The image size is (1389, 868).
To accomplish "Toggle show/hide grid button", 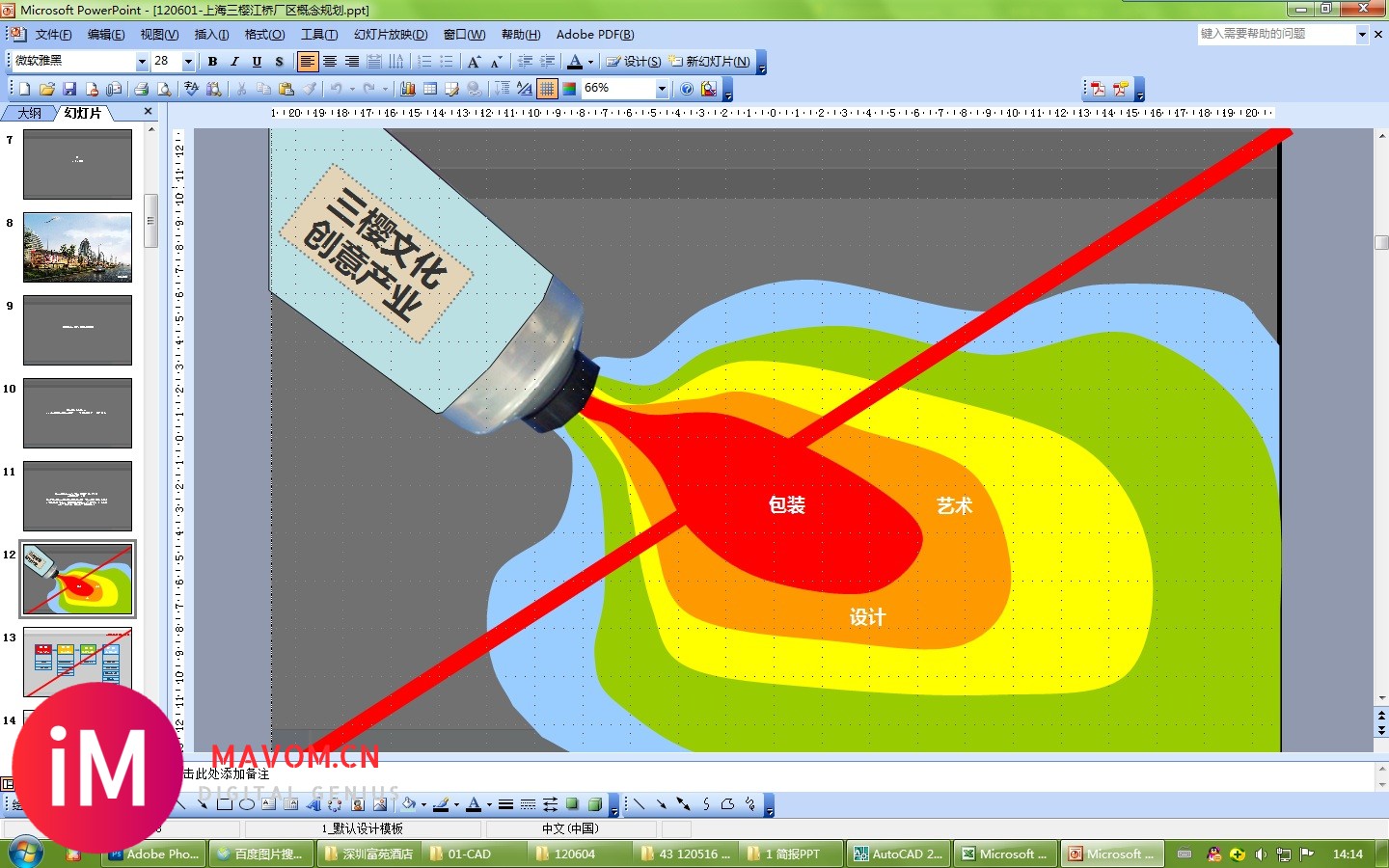I will tap(547, 89).
